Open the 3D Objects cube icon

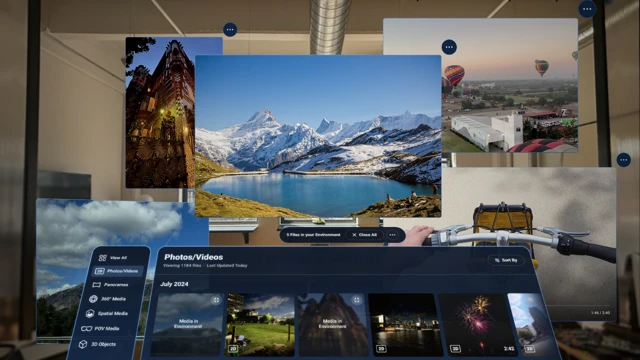[83, 344]
